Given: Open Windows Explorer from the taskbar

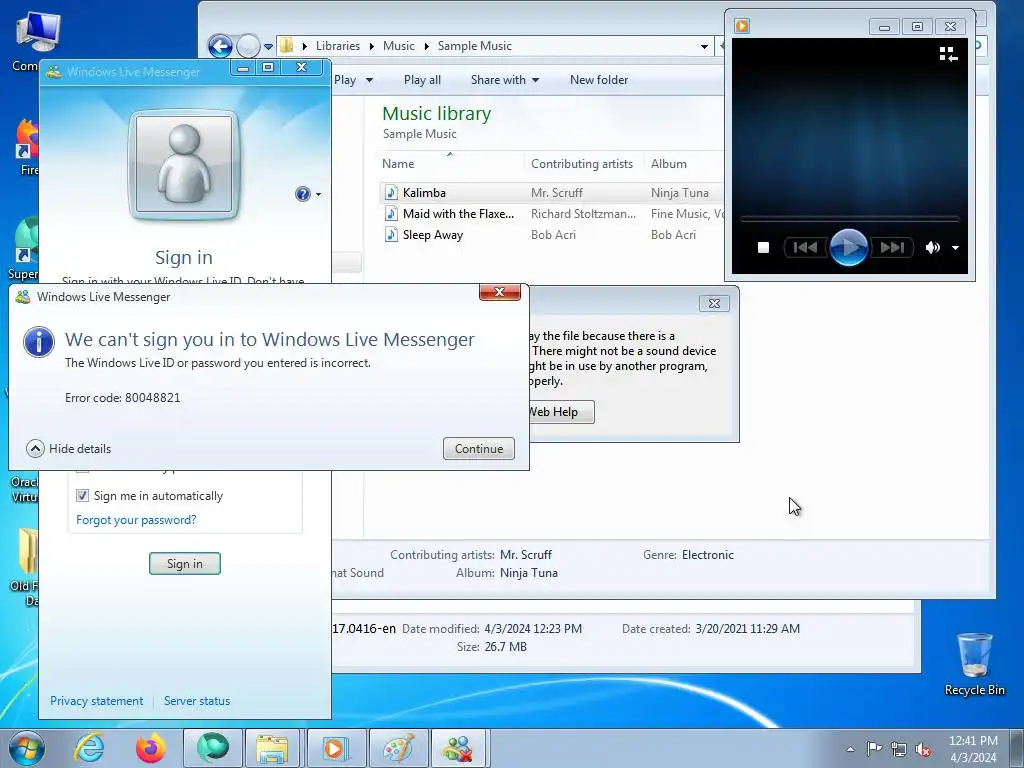Looking at the screenshot, I should click(x=272, y=748).
